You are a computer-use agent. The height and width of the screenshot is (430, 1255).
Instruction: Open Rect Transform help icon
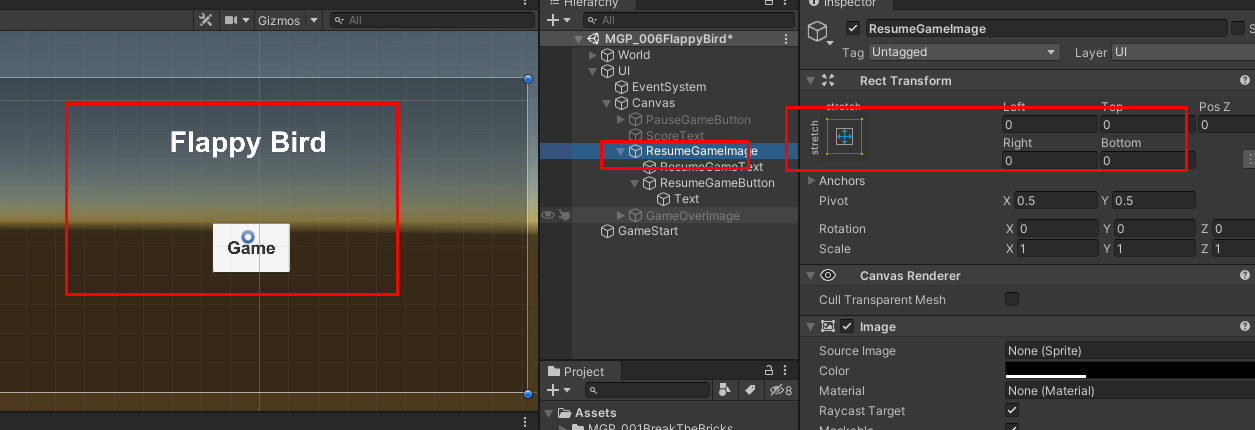1245,80
